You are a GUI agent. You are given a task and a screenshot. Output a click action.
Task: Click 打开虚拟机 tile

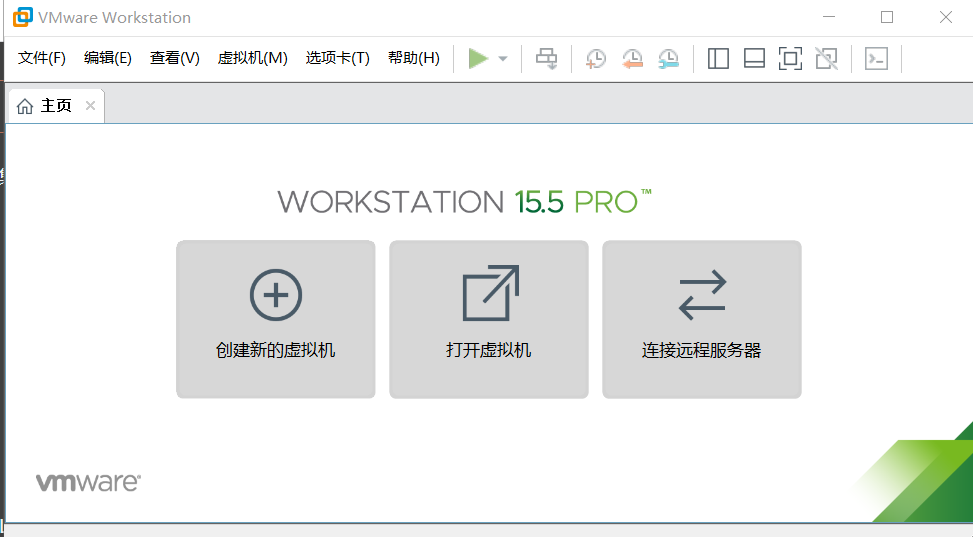tap(489, 319)
